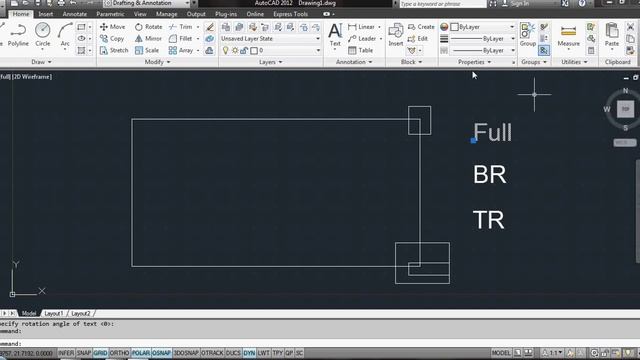Screen dimensions: 640x360
Task: Open the Unsaved Layer State dropdown
Action: (270, 39)
